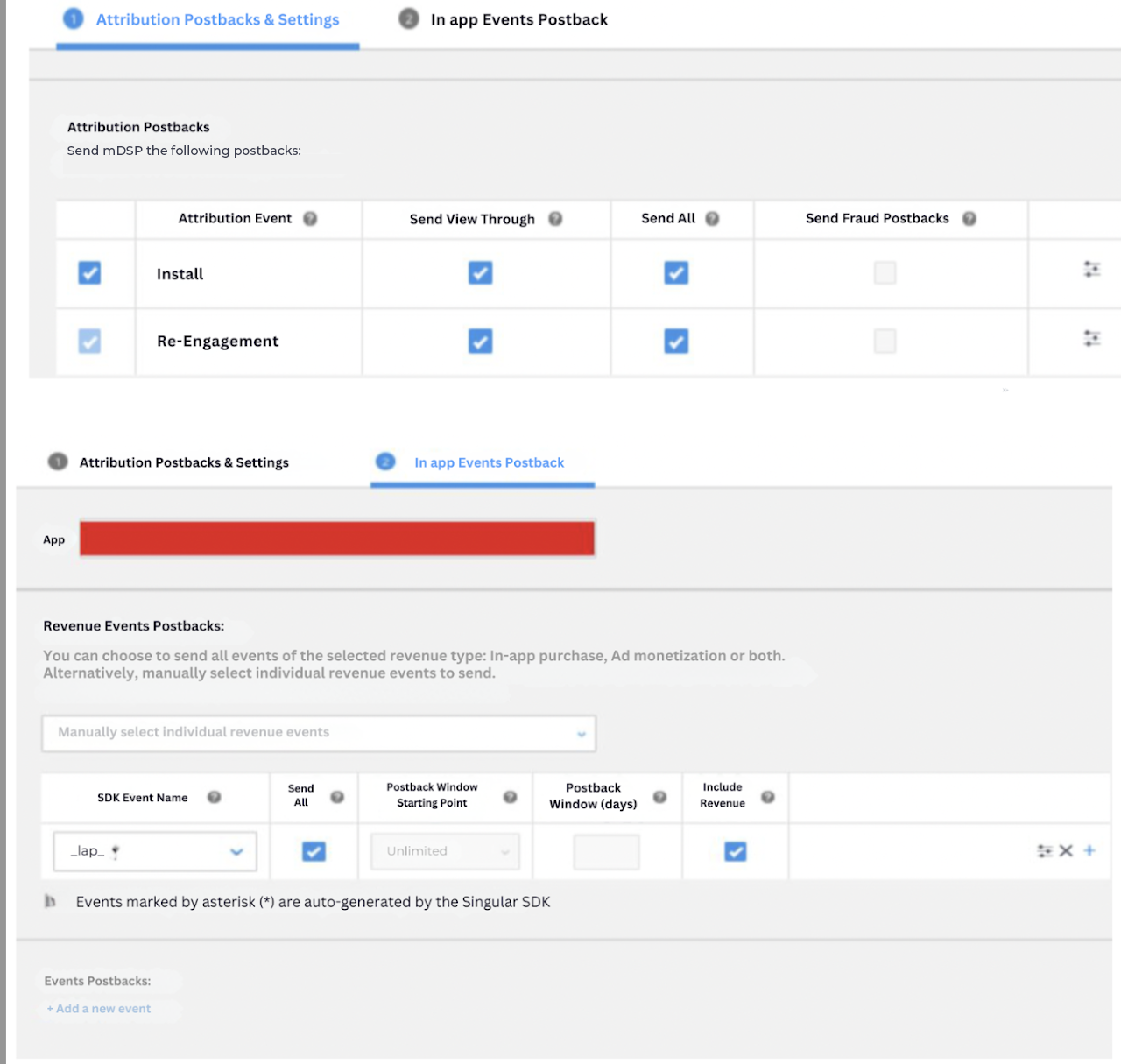This screenshot has width=1121, height=1064.
Task: Toggle Include Revenue checkbox for _Iap_ event
Action: click(x=735, y=851)
